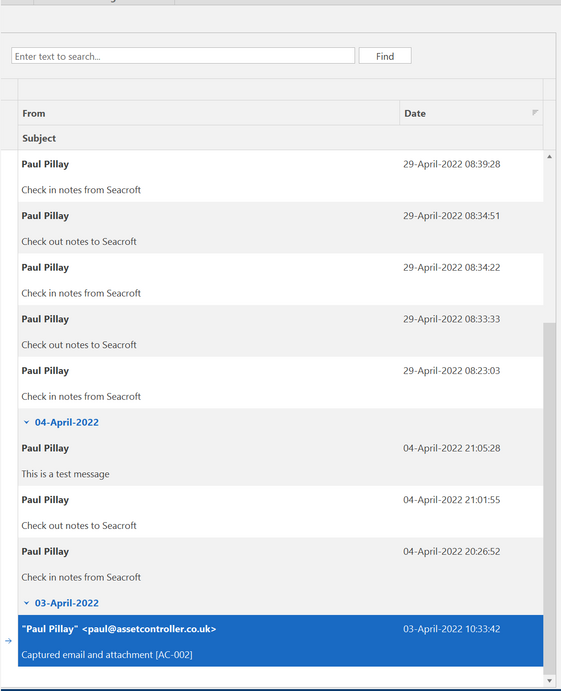Click the Find button
Screen dimensions: 561x691
tap(385, 56)
